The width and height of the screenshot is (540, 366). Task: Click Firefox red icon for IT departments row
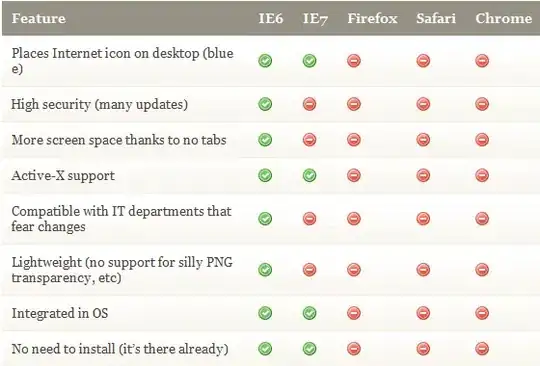coord(354,219)
